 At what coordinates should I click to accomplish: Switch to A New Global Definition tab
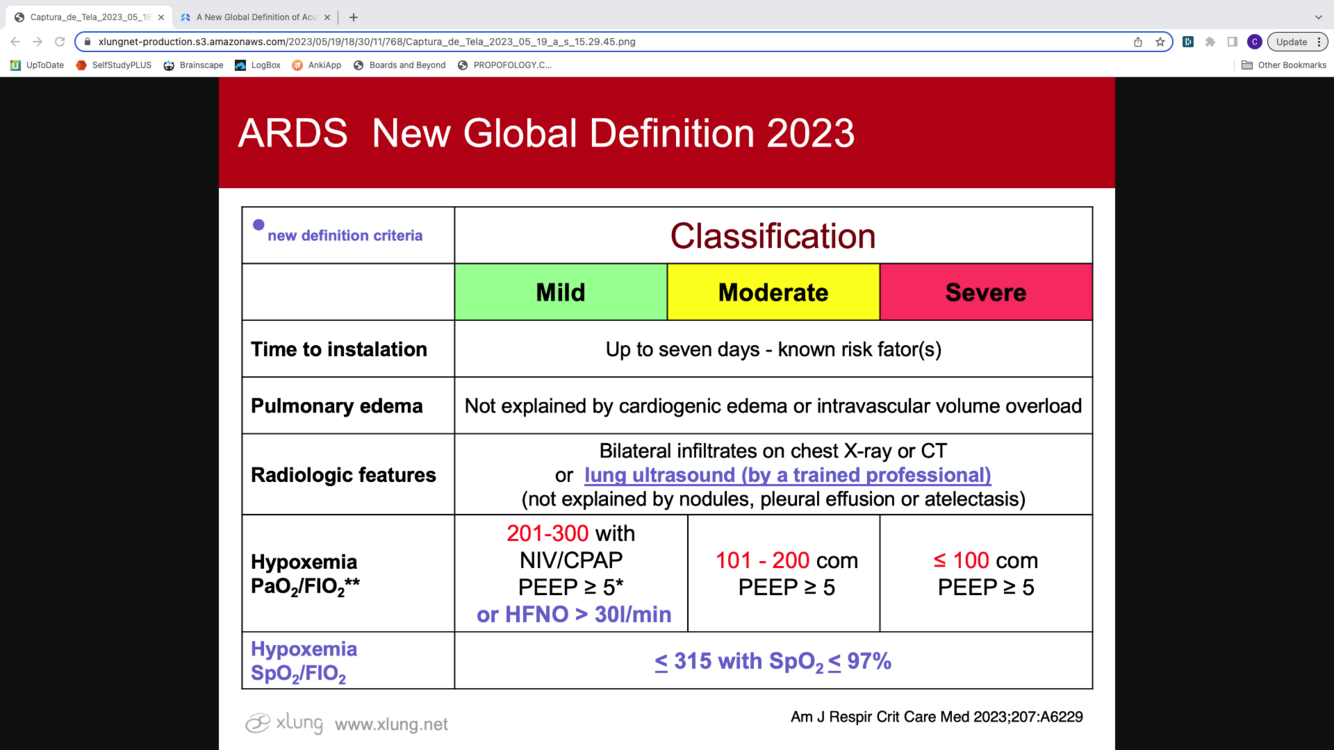[x=256, y=17]
